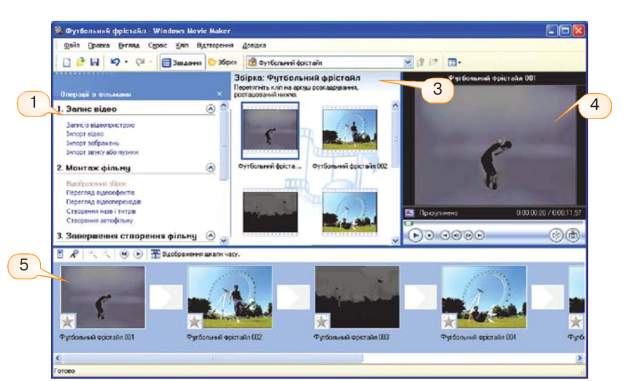Open the Правка menu
This screenshot has height=381, width=630.
(x=98, y=45)
